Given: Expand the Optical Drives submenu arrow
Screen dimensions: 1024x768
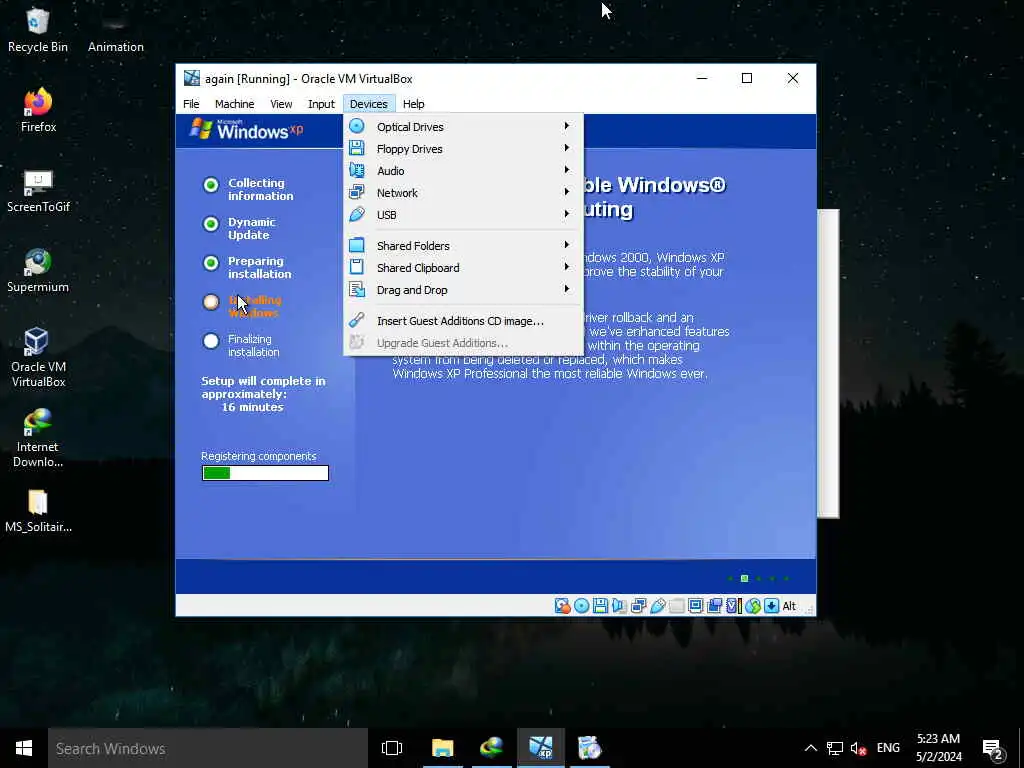Looking at the screenshot, I should [x=566, y=126].
